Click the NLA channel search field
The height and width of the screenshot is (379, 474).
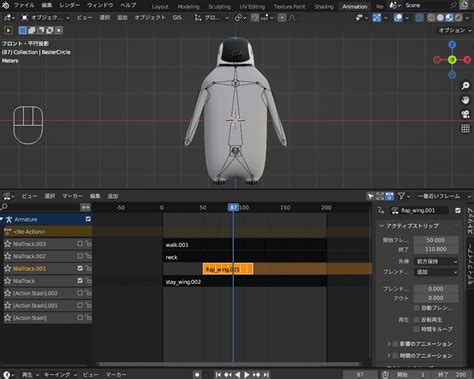40,207
